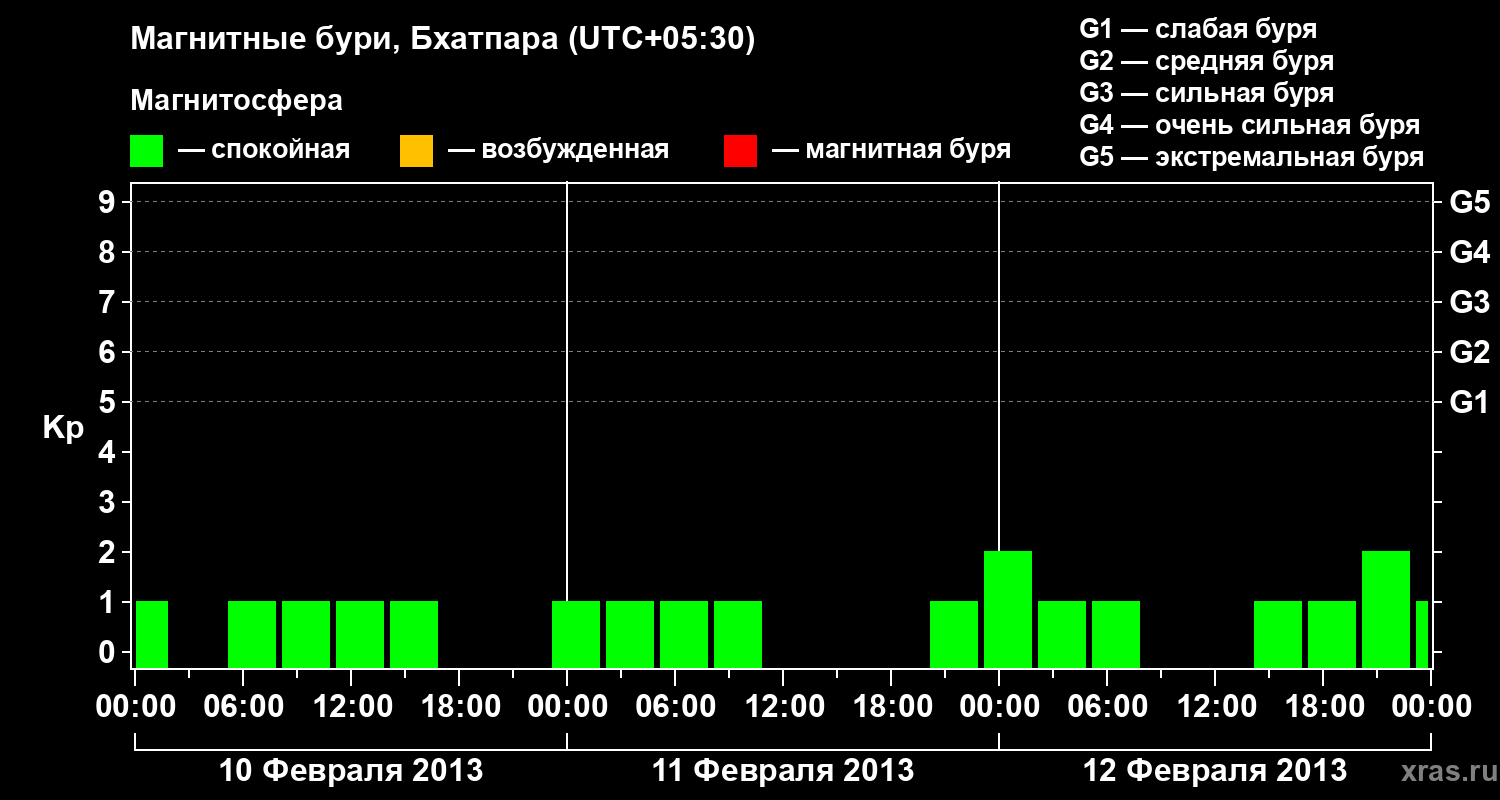
Task: Click the G5 label on the right axis
Action: 1470,203
